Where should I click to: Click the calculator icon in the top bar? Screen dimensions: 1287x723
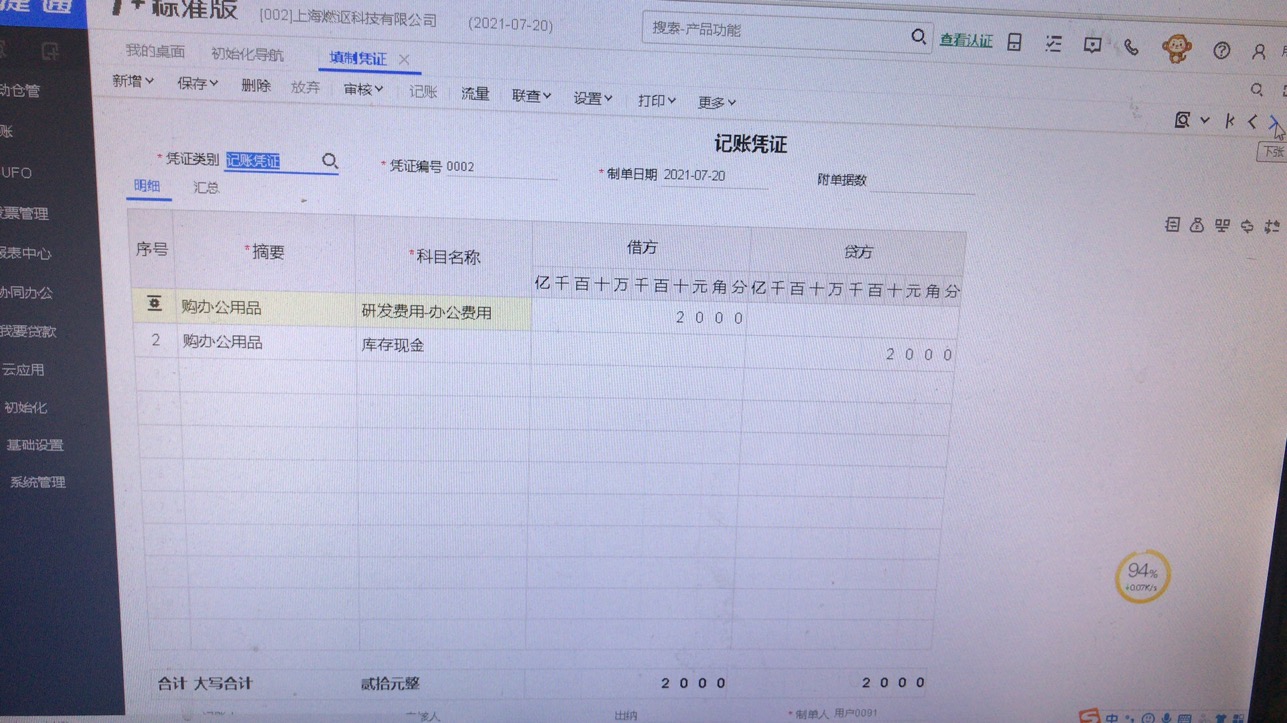1014,42
